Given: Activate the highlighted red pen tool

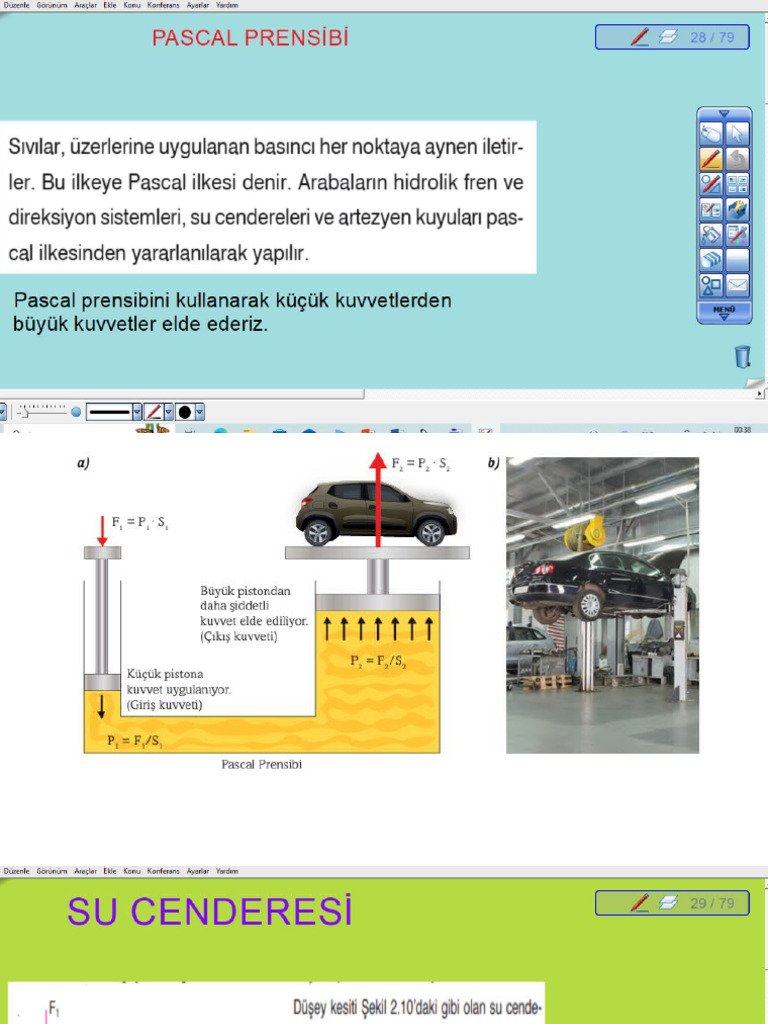Looking at the screenshot, I should click(711, 159).
